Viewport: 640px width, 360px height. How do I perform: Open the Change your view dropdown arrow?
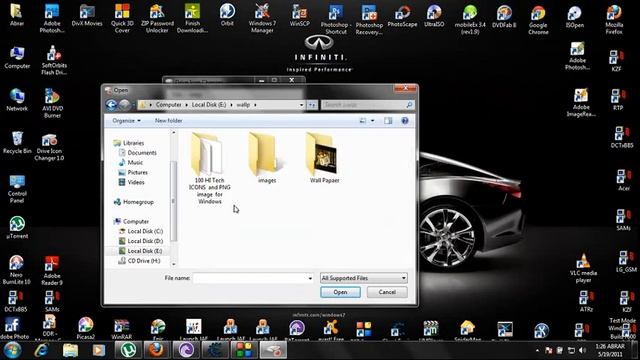372,121
